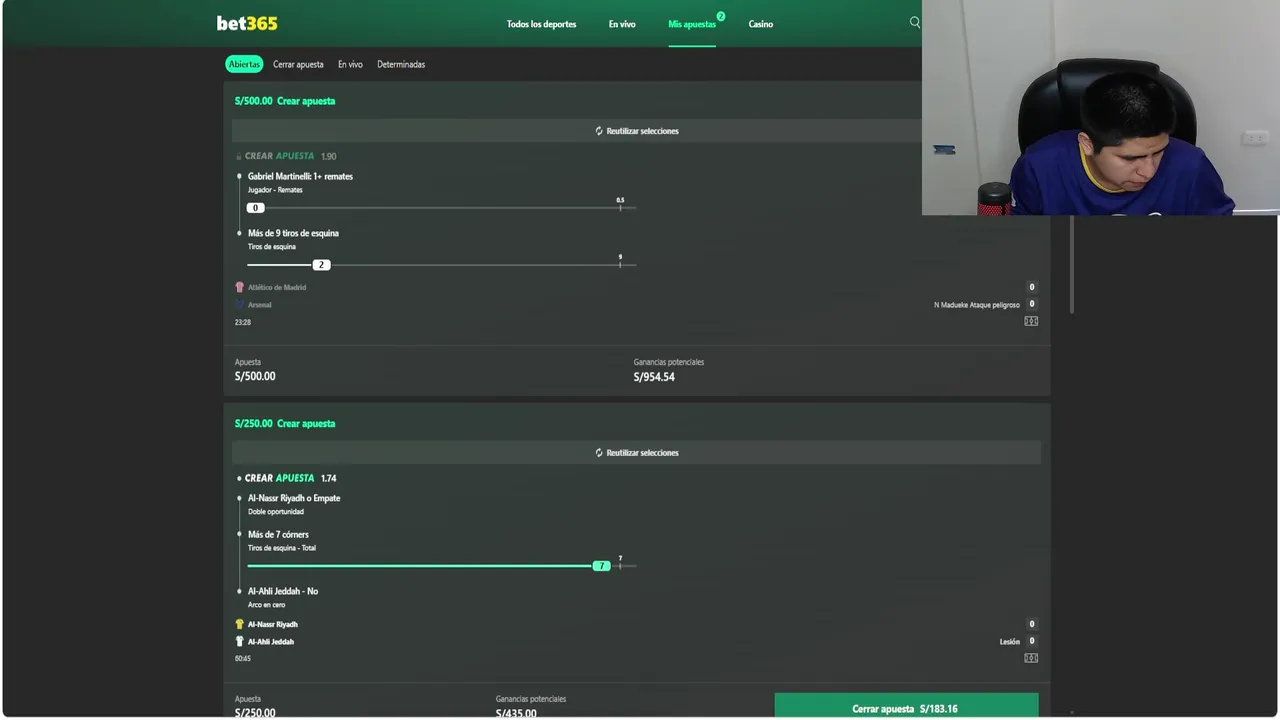Click Más de 7 córners progress bar
Viewport: 1280px width, 720px height.
point(441,566)
